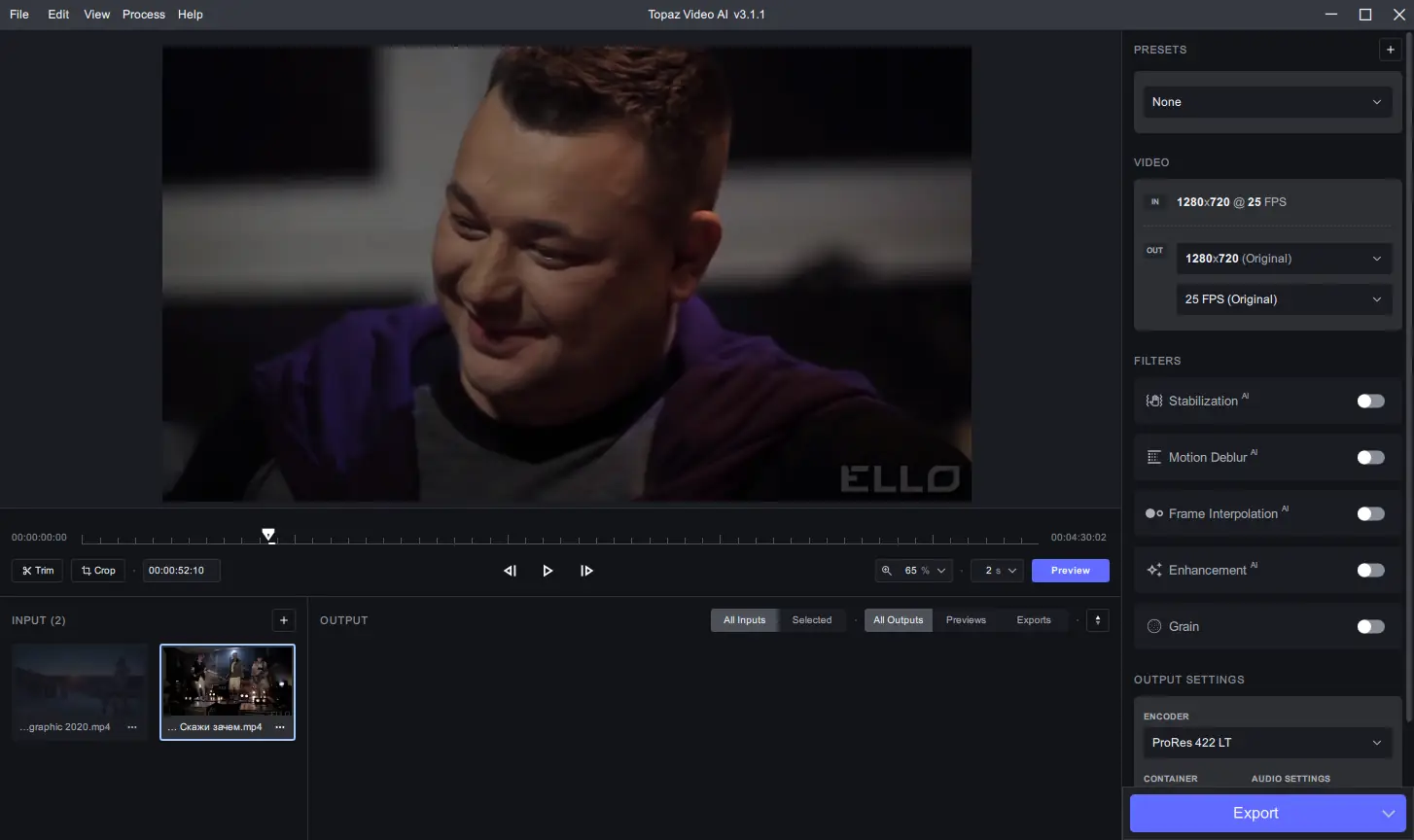Add a new preset with plus icon
The image size is (1414, 840).
(x=1391, y=50)
